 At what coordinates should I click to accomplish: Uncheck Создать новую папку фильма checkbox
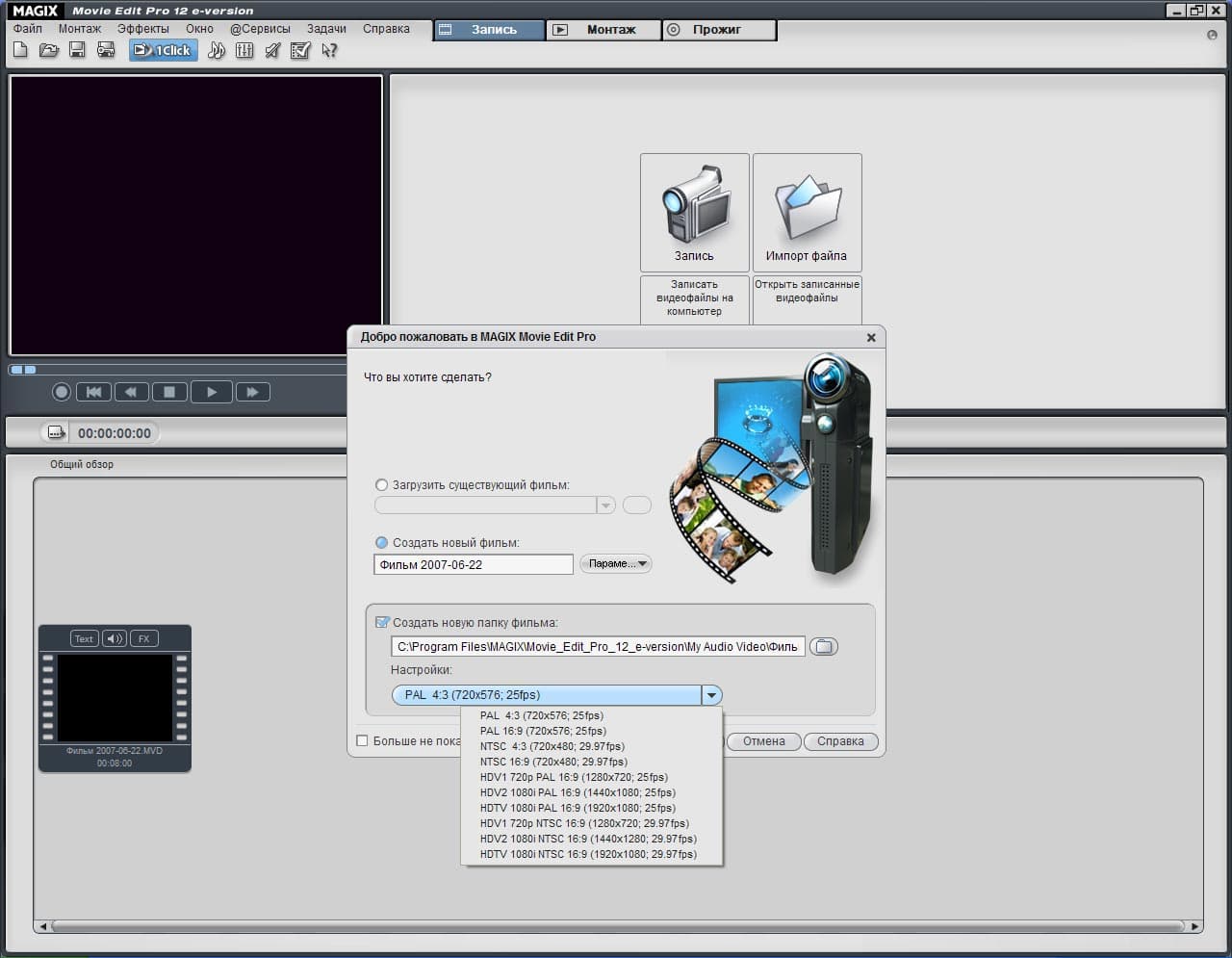(x=382, y=623)
